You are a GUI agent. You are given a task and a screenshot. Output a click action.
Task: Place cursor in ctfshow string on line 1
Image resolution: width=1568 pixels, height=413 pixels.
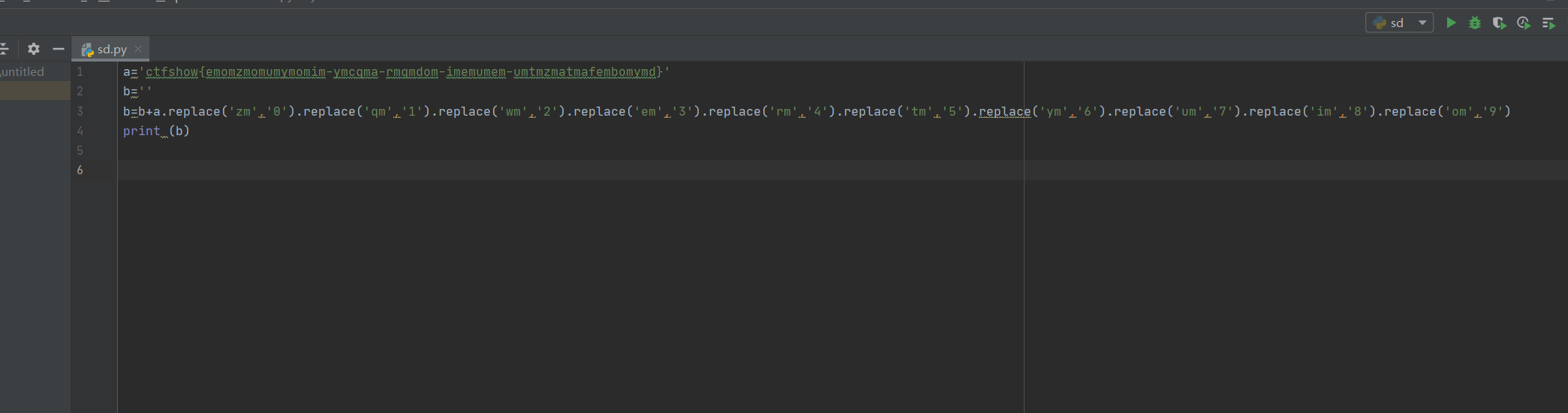(x=405, y=72)
